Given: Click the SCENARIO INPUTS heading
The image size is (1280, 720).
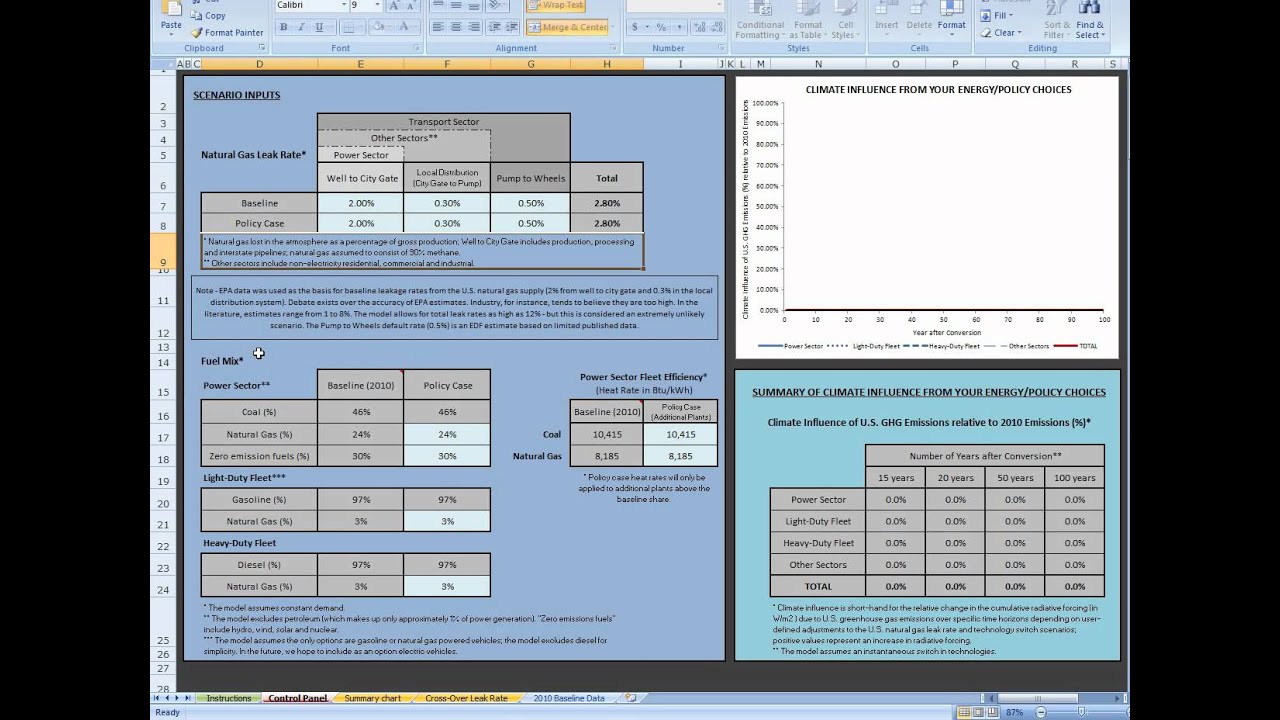Looking at the screenshot, I should [237, 95].
